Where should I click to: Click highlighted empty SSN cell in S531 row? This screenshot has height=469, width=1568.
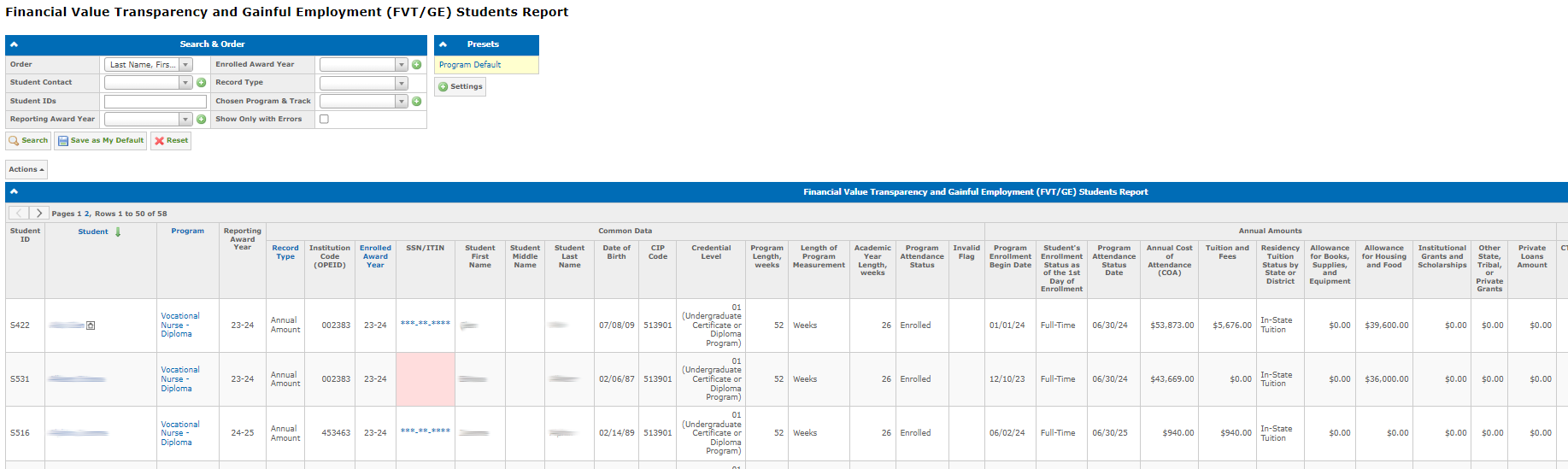pos(426,379)
